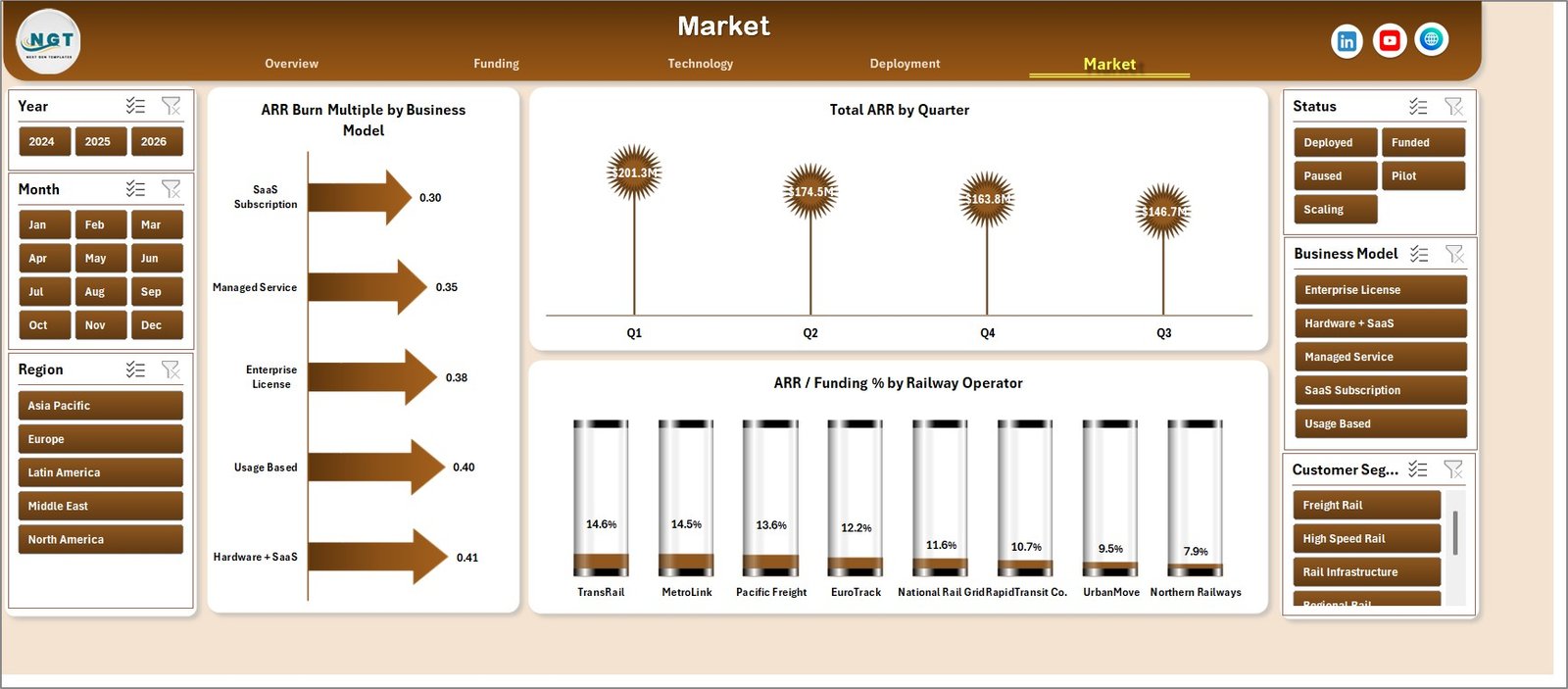Clear filter on Region slicer
The width and height of the screenshot is (1568, 689).
171,369
